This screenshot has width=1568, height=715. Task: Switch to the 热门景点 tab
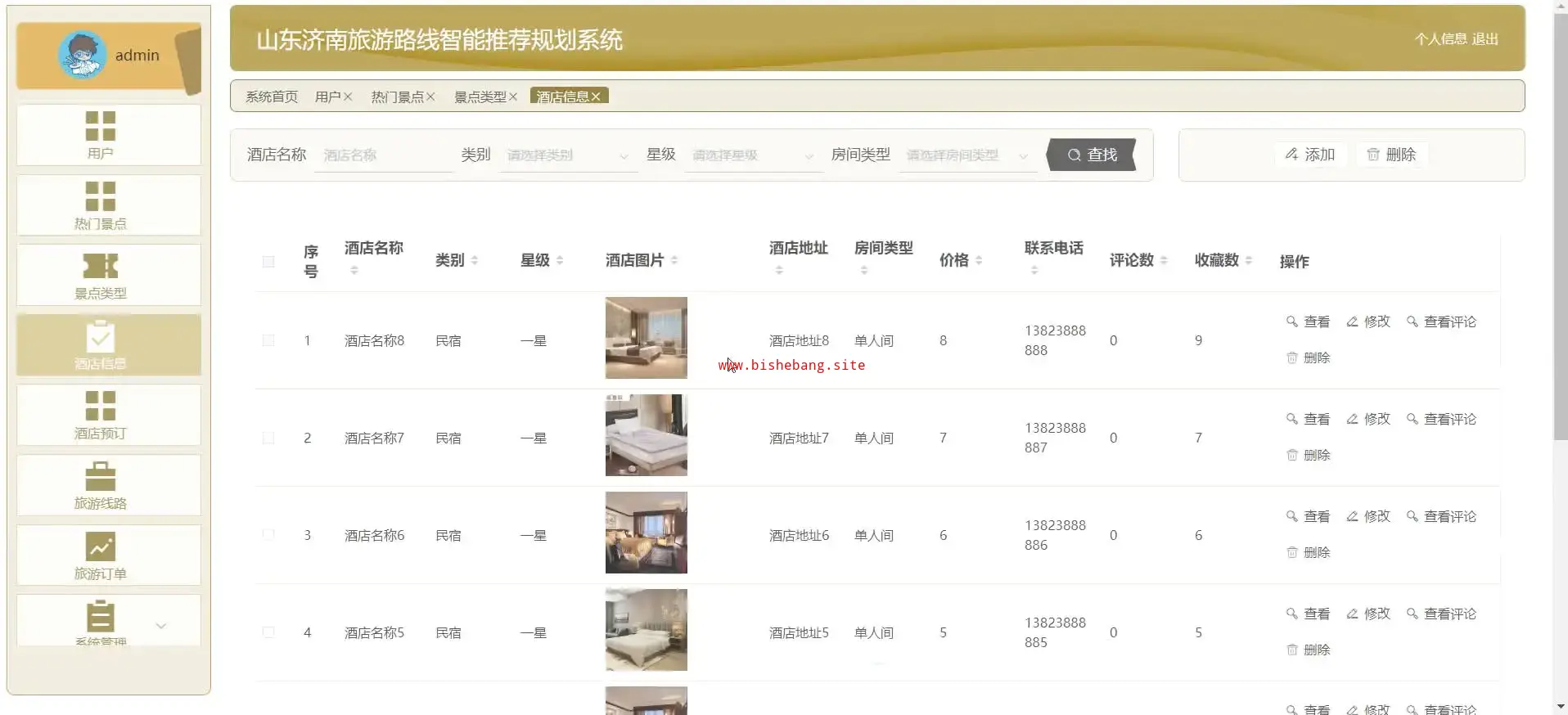click(397, 97)
